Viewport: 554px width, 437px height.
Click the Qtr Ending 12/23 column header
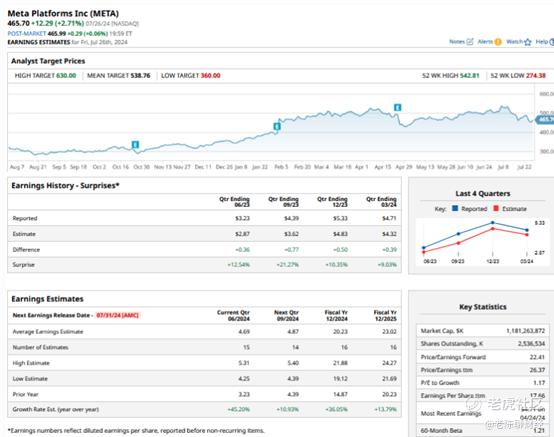tap(332, 202)
